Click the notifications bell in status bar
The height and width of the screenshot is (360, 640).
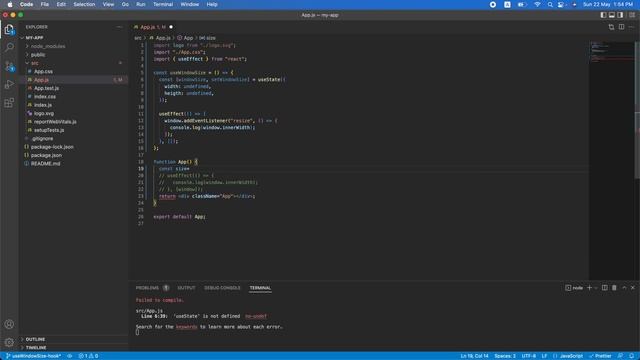[631, 356]
